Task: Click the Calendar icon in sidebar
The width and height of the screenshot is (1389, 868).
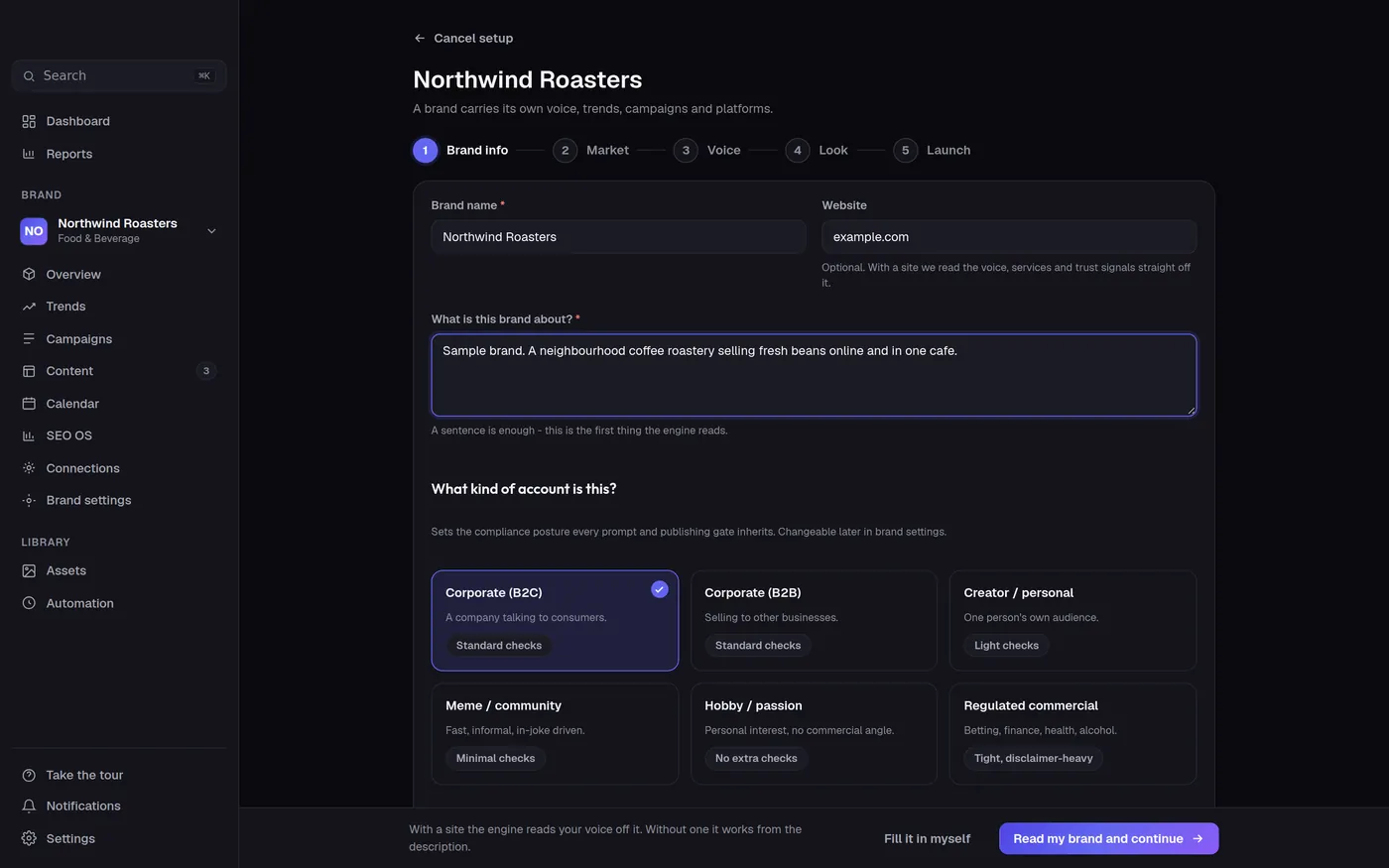Action: [29, 404]
